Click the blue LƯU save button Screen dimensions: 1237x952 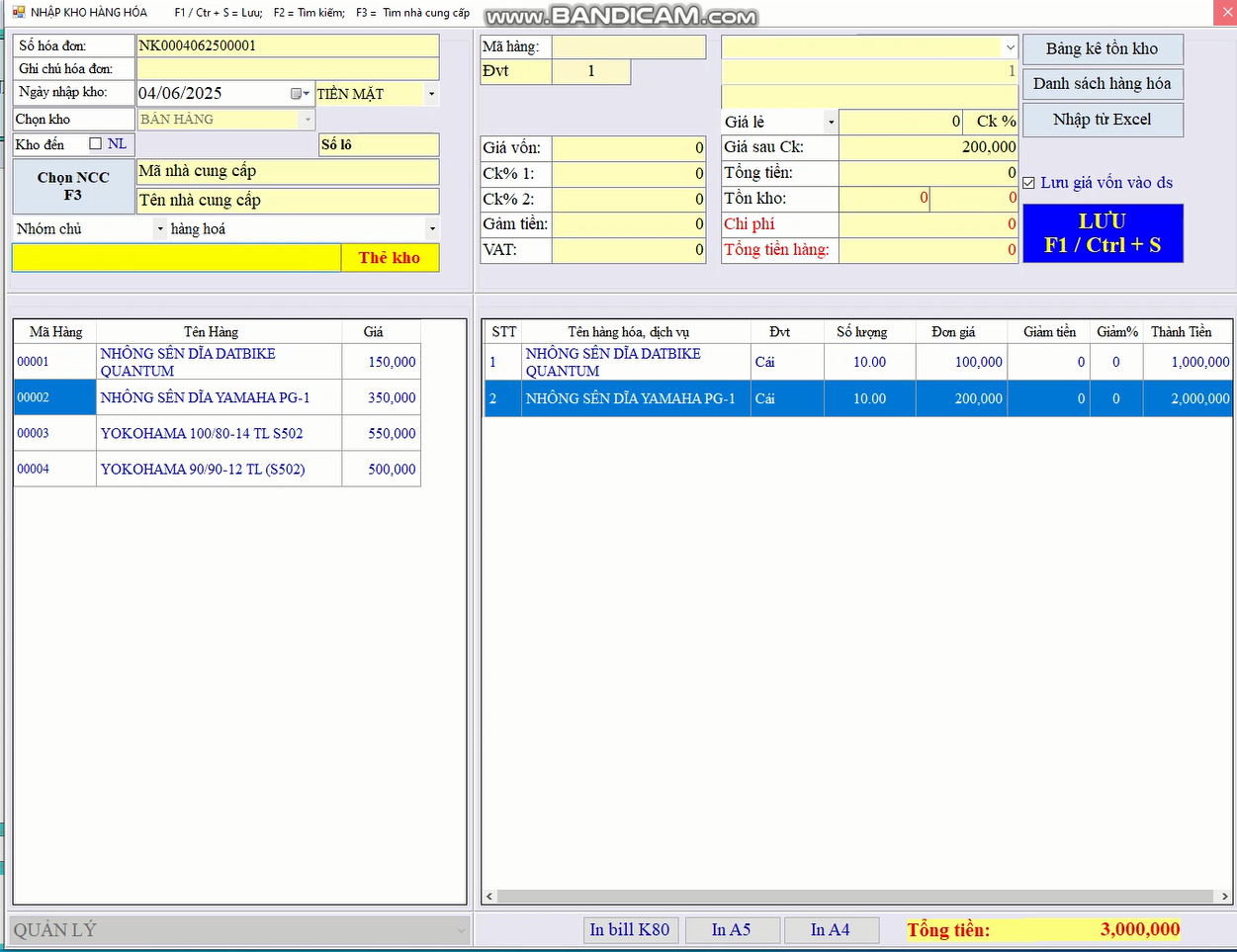(1103, 233)
